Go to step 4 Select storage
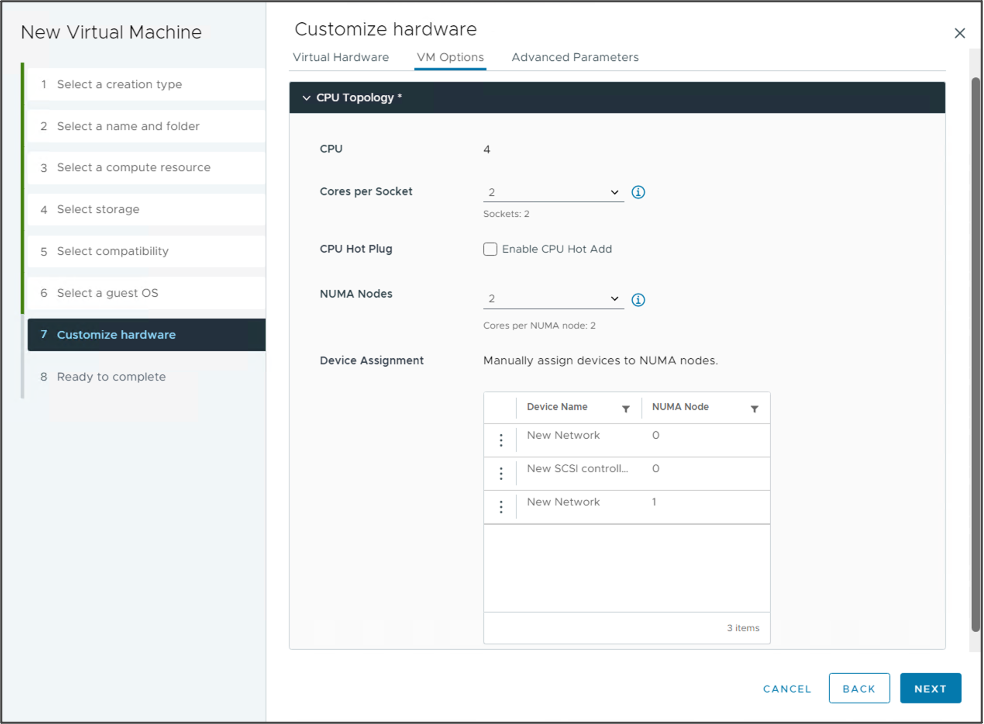 (x=98, y=209)
